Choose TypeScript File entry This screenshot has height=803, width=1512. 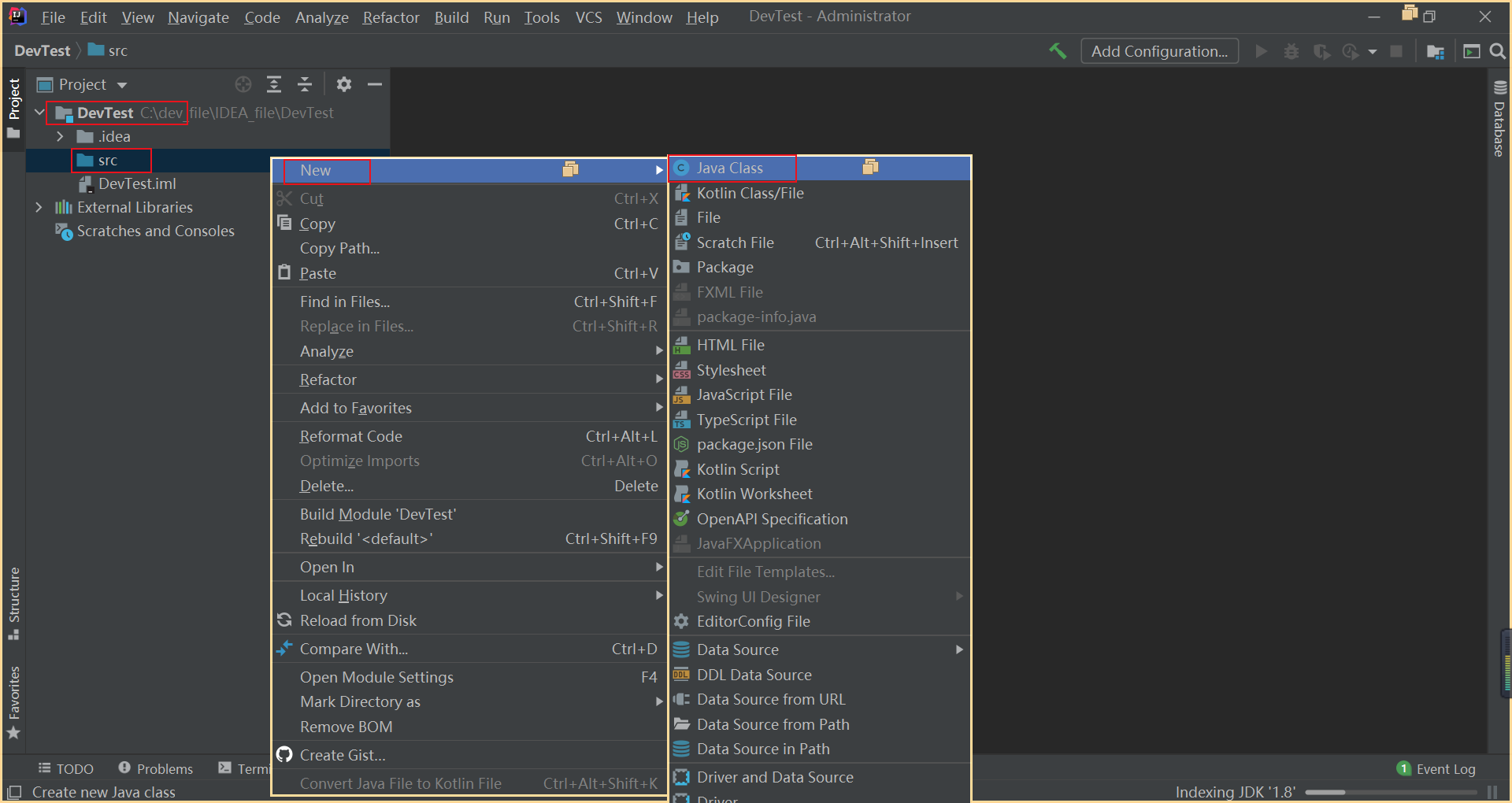820,420
